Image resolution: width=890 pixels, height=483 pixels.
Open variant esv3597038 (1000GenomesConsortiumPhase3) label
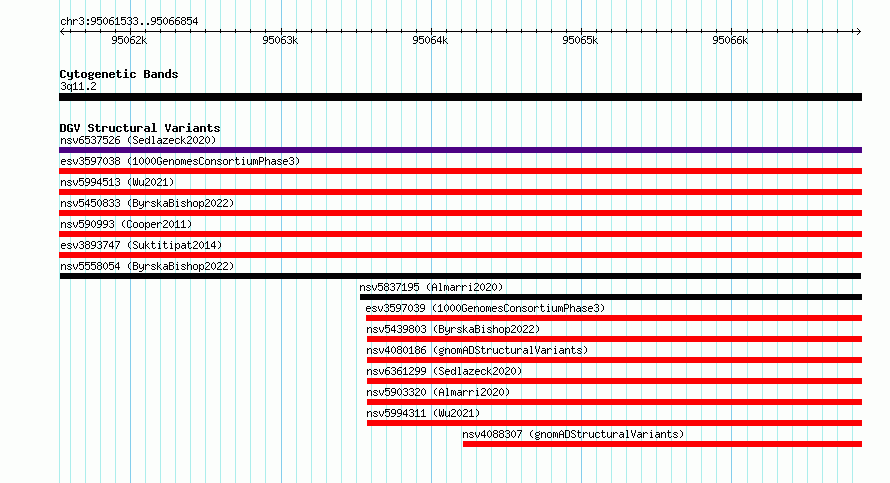tap(180, 161)
